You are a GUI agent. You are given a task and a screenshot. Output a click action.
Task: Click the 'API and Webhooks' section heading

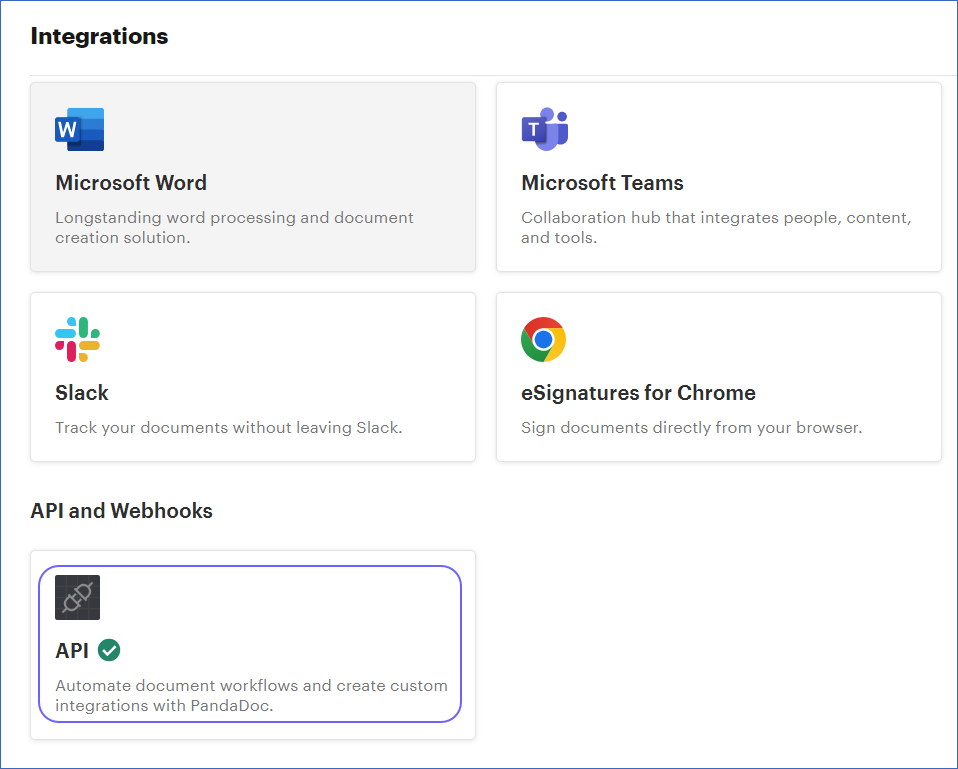[x=122, y=511]
